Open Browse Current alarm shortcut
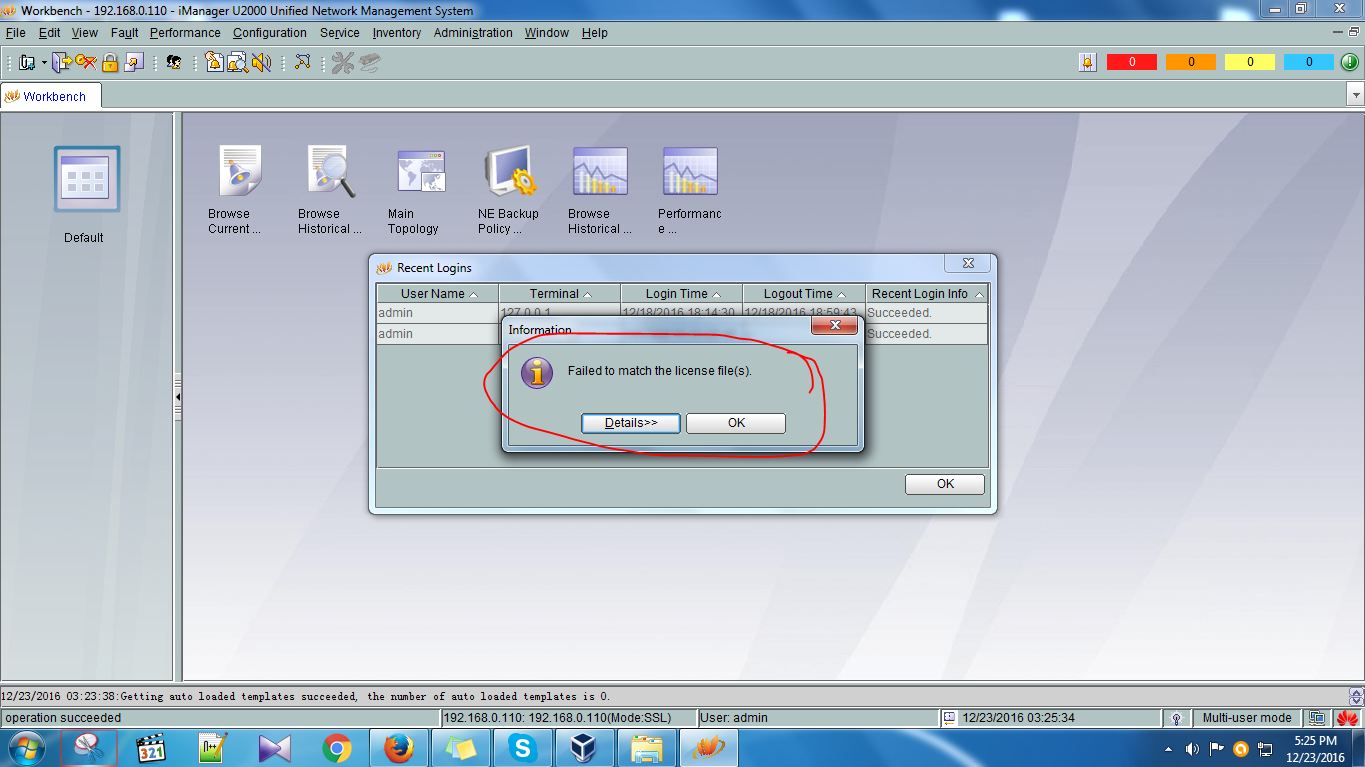 coord(238,170)
